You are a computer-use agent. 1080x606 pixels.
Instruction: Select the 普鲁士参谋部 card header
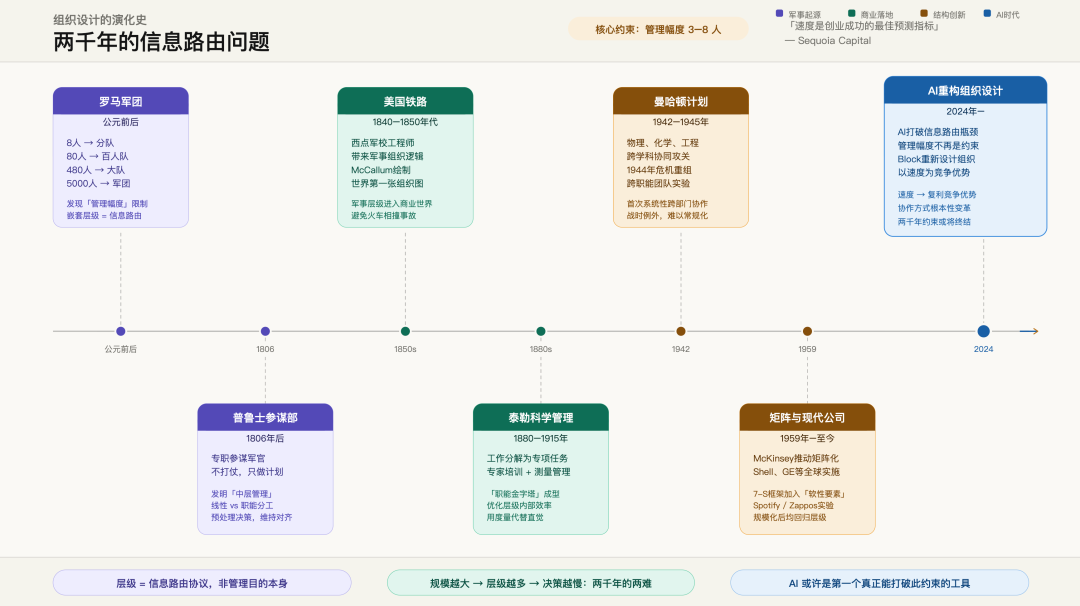point(264,418)
